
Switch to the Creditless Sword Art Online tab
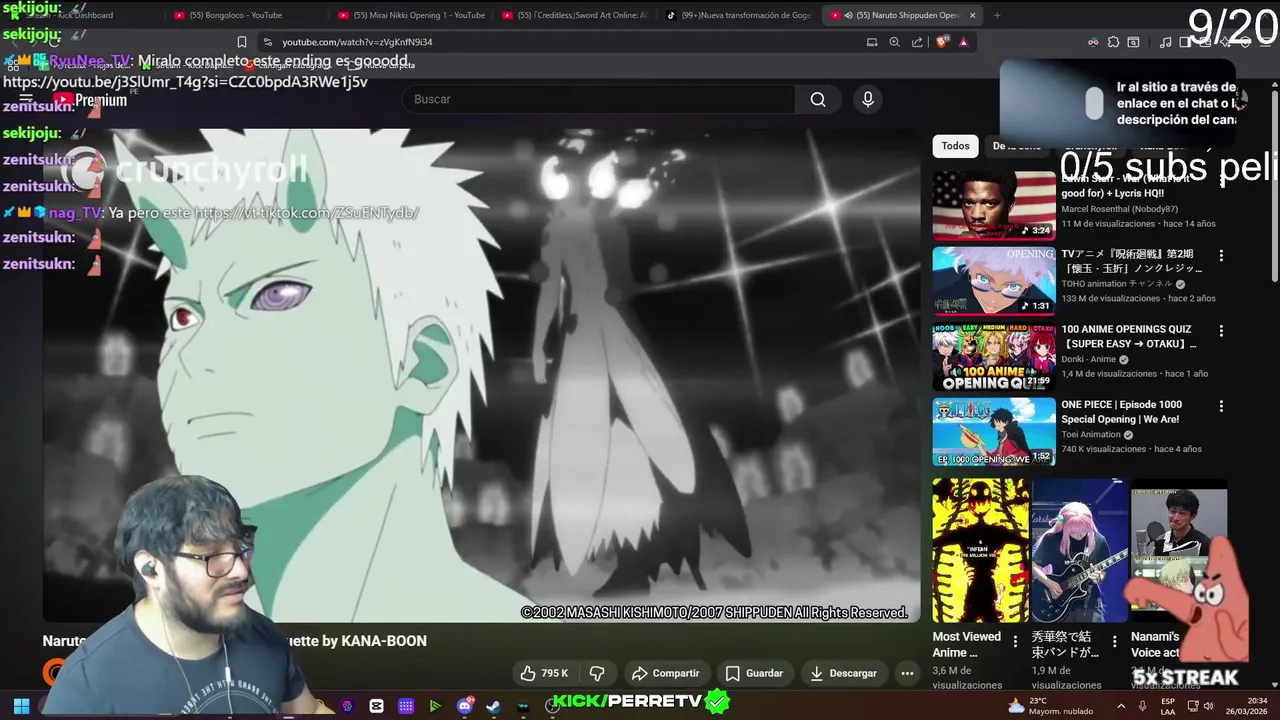click(x=575, y=15)
